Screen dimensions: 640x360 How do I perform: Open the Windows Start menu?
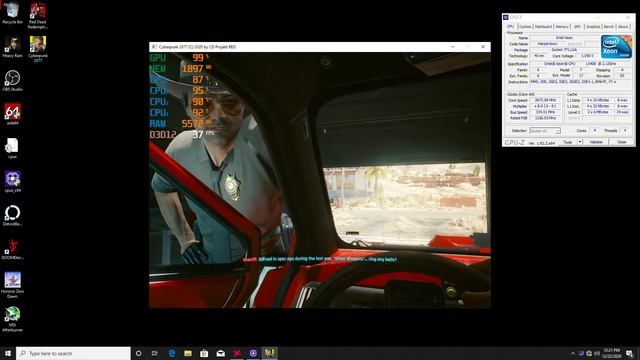(x=8, y=353)
